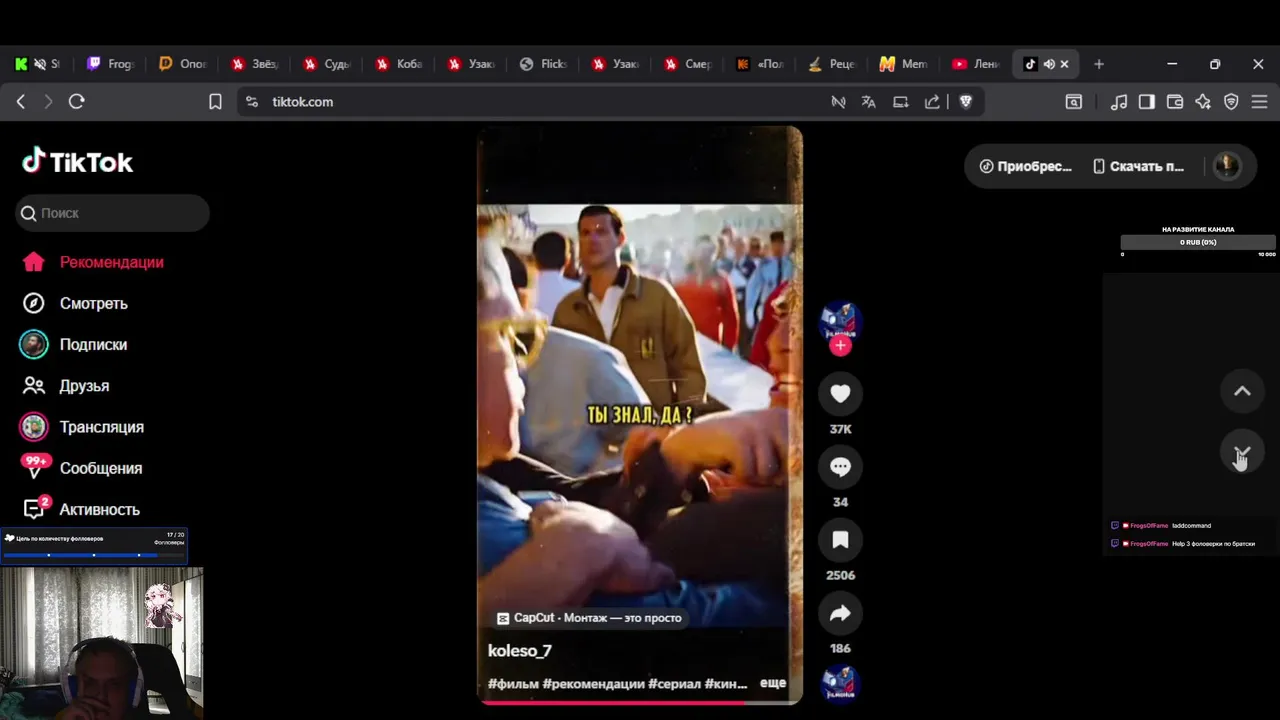Toggle browser sidebar panel icon
The width and height of the screenshot is (1280, 720).
[x=1147, y=102]
